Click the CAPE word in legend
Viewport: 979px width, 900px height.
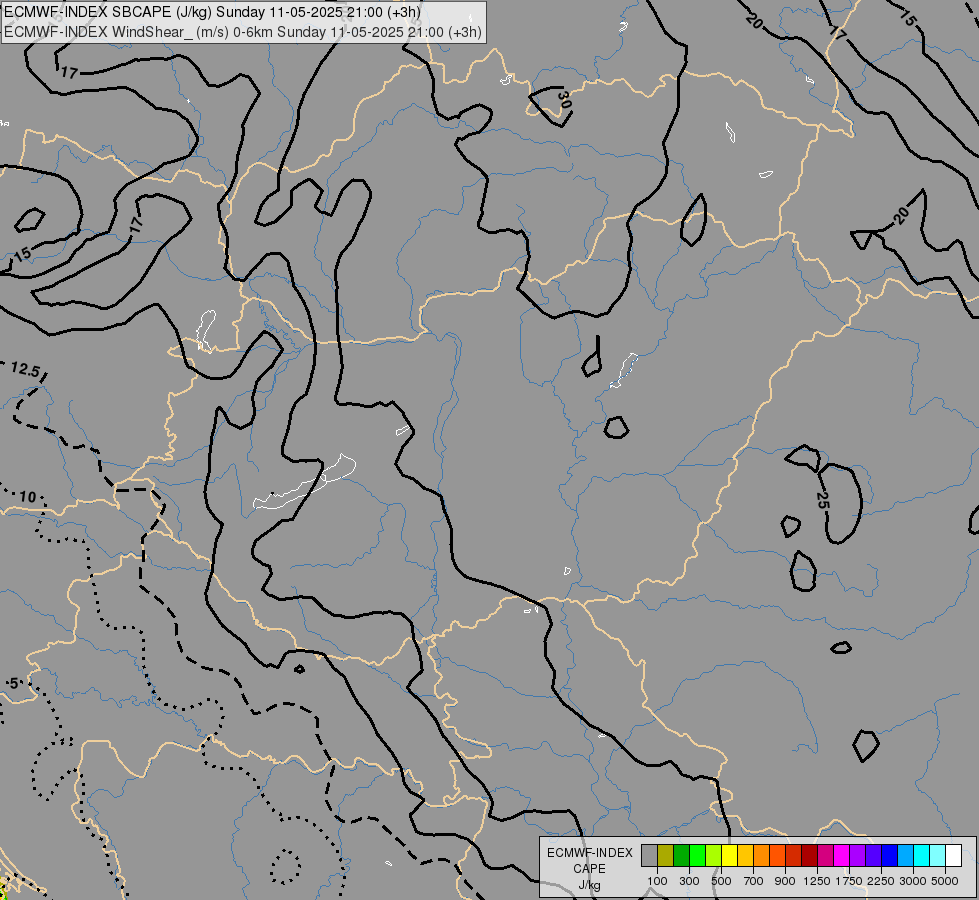tap(589, 868)
